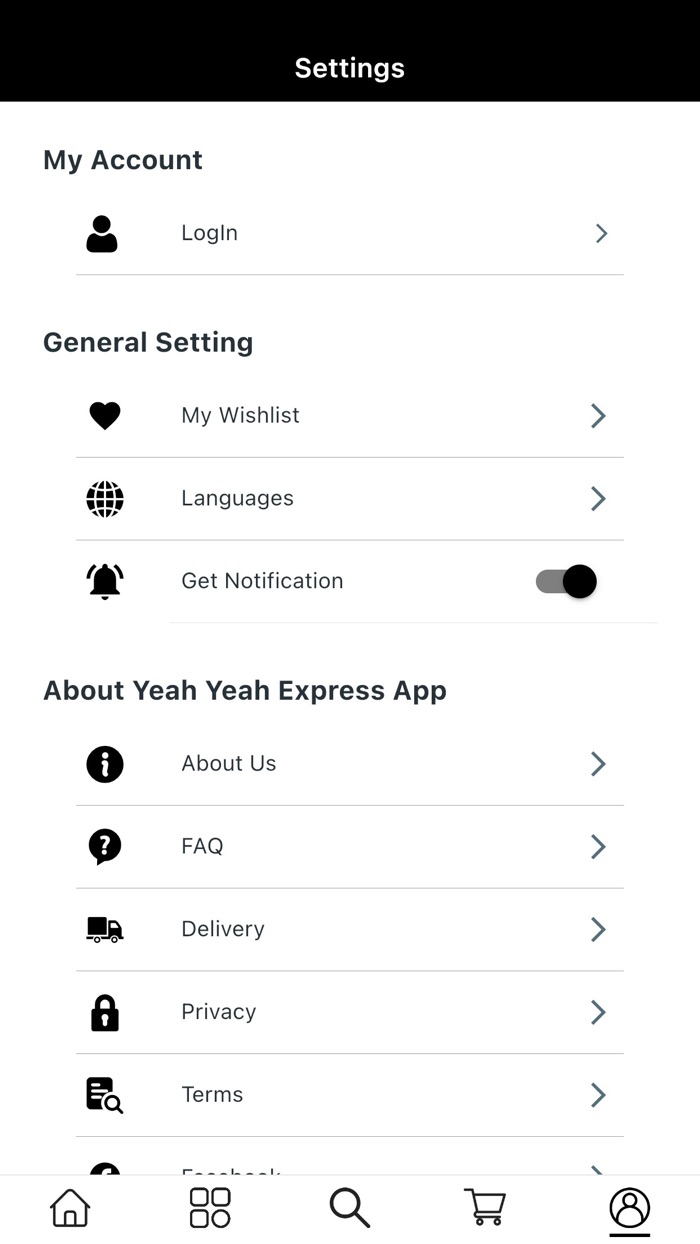Open the search icon in bottom bar

click(x=349, y=1207)
